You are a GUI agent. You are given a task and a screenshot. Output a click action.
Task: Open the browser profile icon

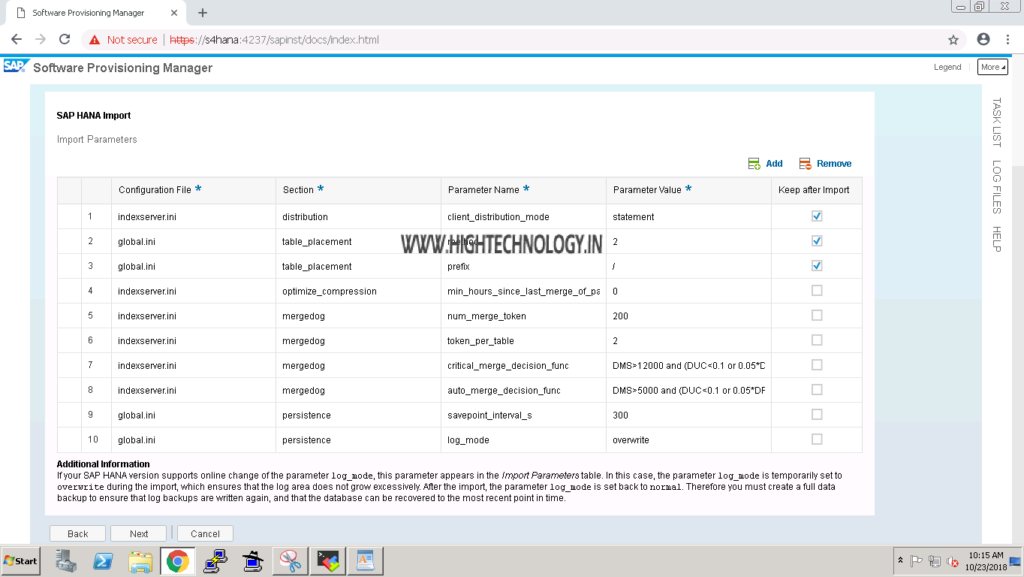tap(983, 39)
